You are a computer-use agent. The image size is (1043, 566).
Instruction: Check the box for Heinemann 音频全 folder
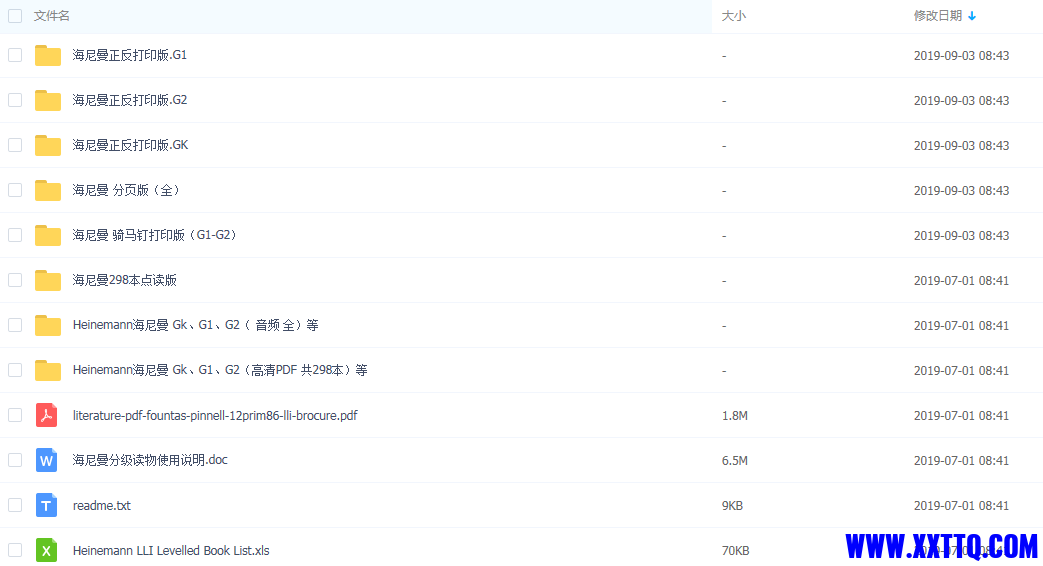point(15,325)
